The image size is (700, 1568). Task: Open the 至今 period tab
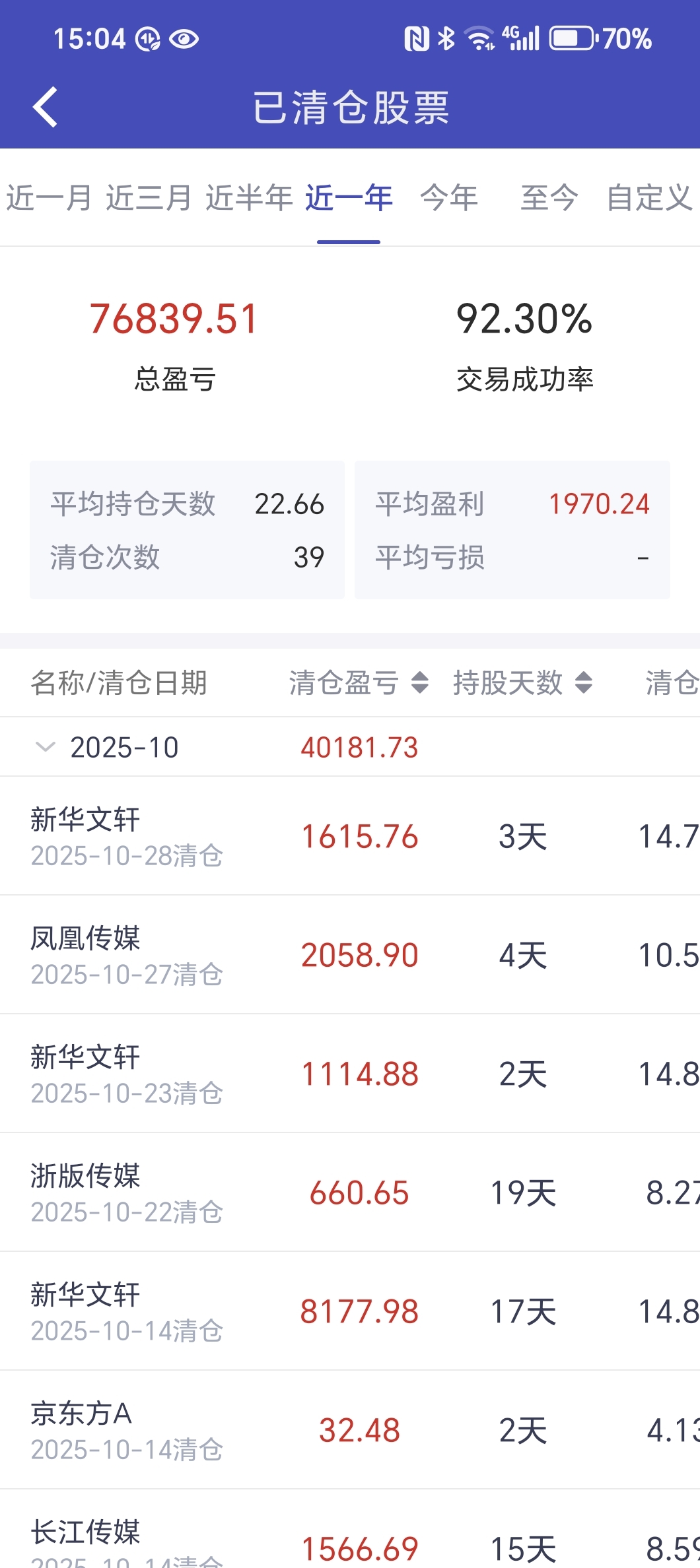[x=549, y=198]
